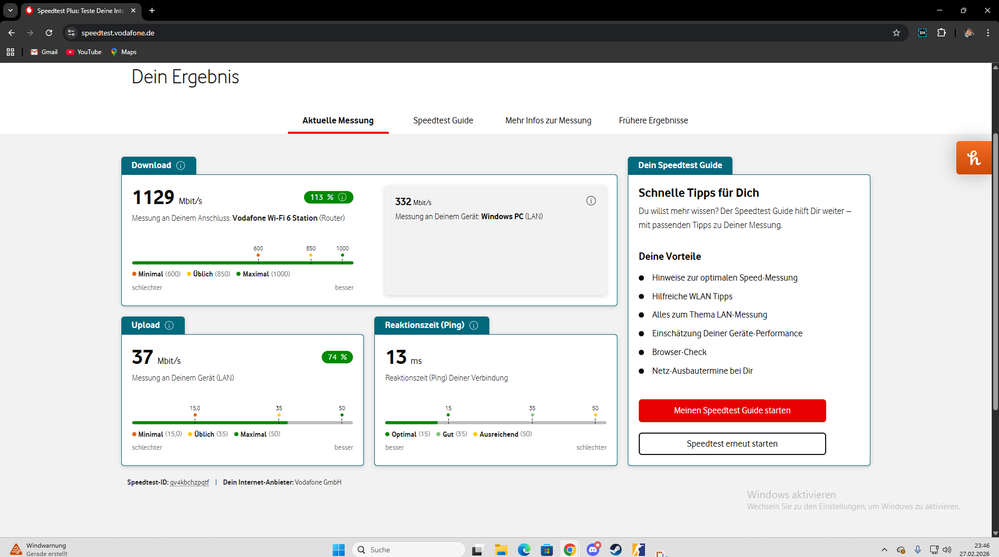Open info icon beside 113 % badge
This screenshot has width=999, height=557.
coord(343,198)
